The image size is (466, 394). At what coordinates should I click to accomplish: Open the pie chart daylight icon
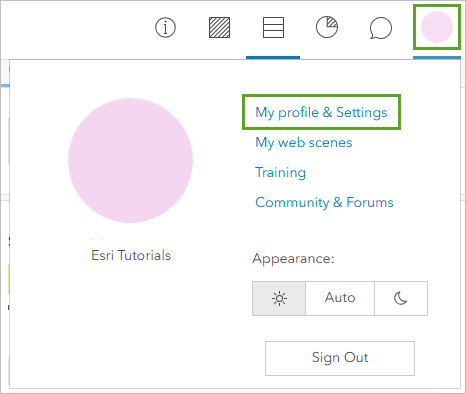[x=327, y=27]
